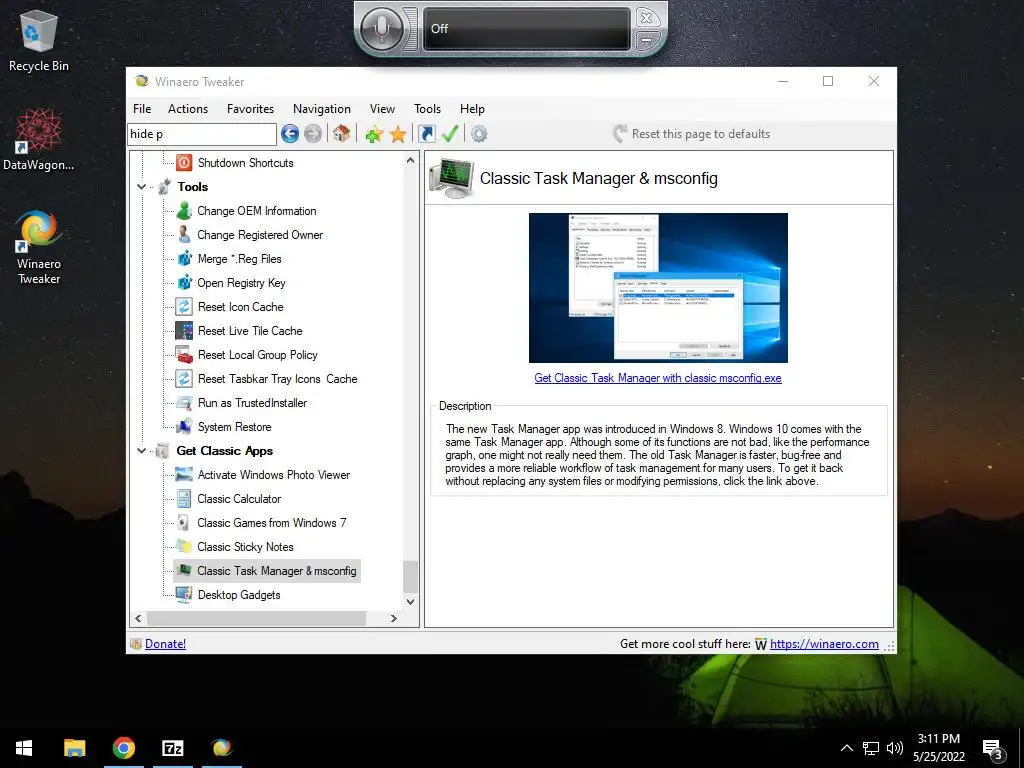Viewport: 1024px width, 768px height.
Task: Open the Recycle Bin desktop icon
Action: 39,40
